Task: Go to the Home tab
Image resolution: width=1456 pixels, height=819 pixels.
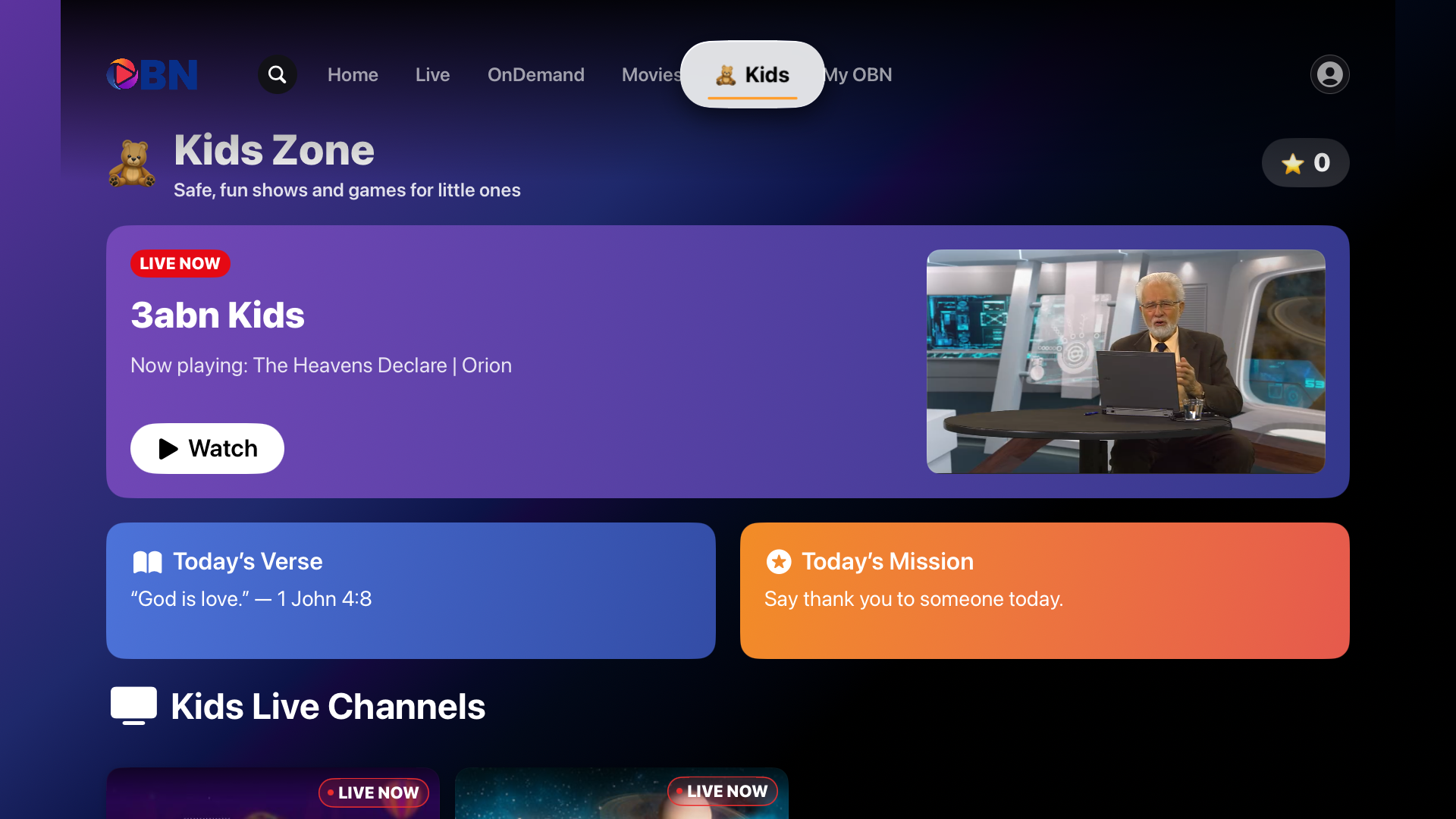Action: (x=353, y=74)
